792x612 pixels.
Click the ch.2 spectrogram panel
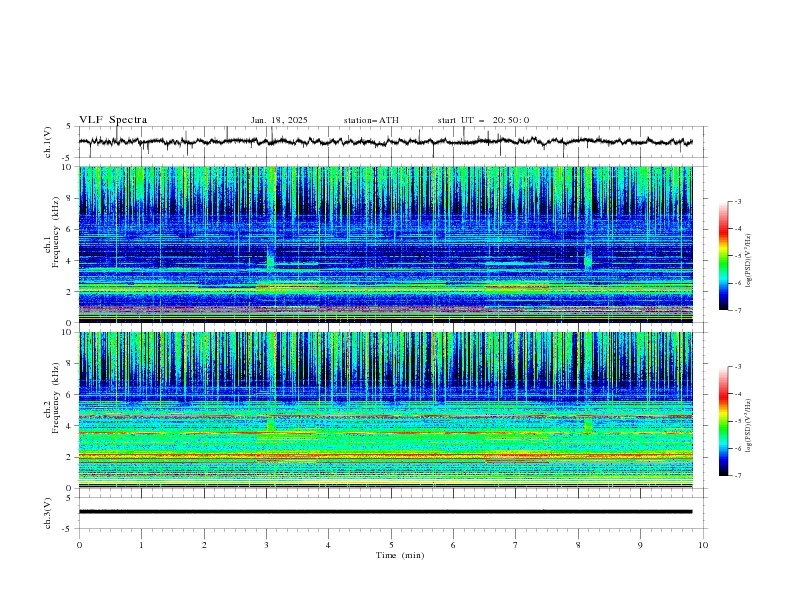click(x=385, y=410)
